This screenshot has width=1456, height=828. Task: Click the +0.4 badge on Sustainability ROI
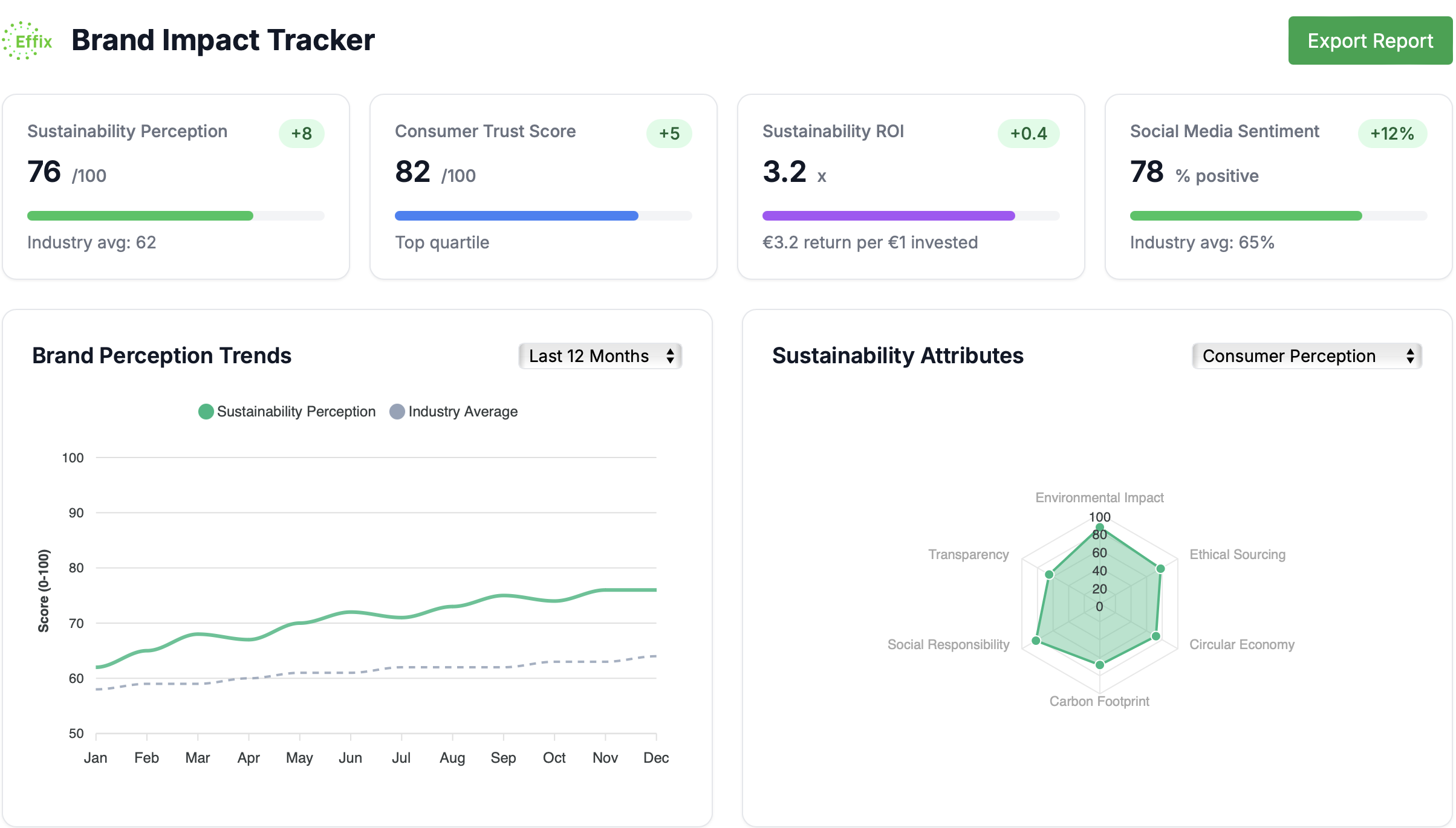pos(1028,133)
